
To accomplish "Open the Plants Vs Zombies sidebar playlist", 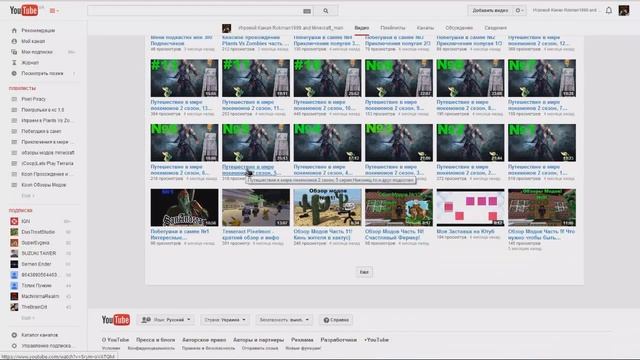I will click(x=45, y=120).
